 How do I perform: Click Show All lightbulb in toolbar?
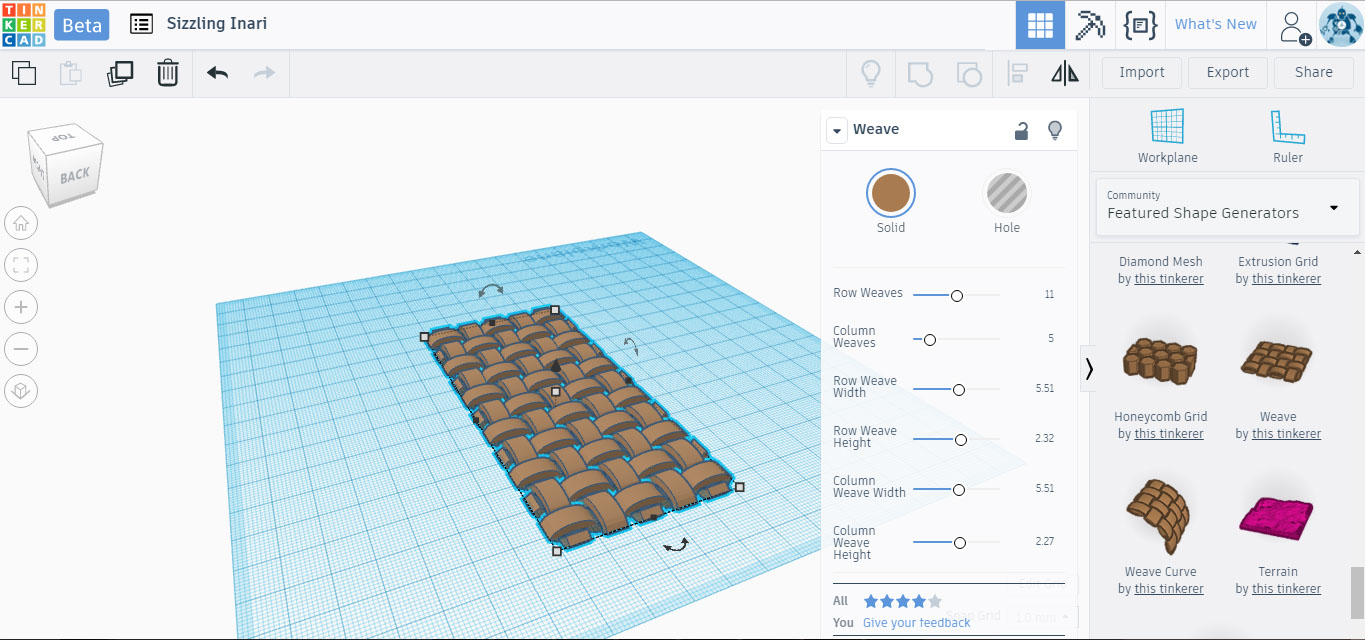click(871, 73)
